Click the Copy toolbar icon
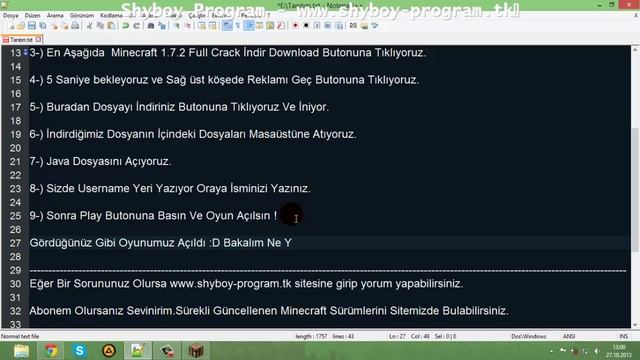The image size is (640, 360). 100,26
